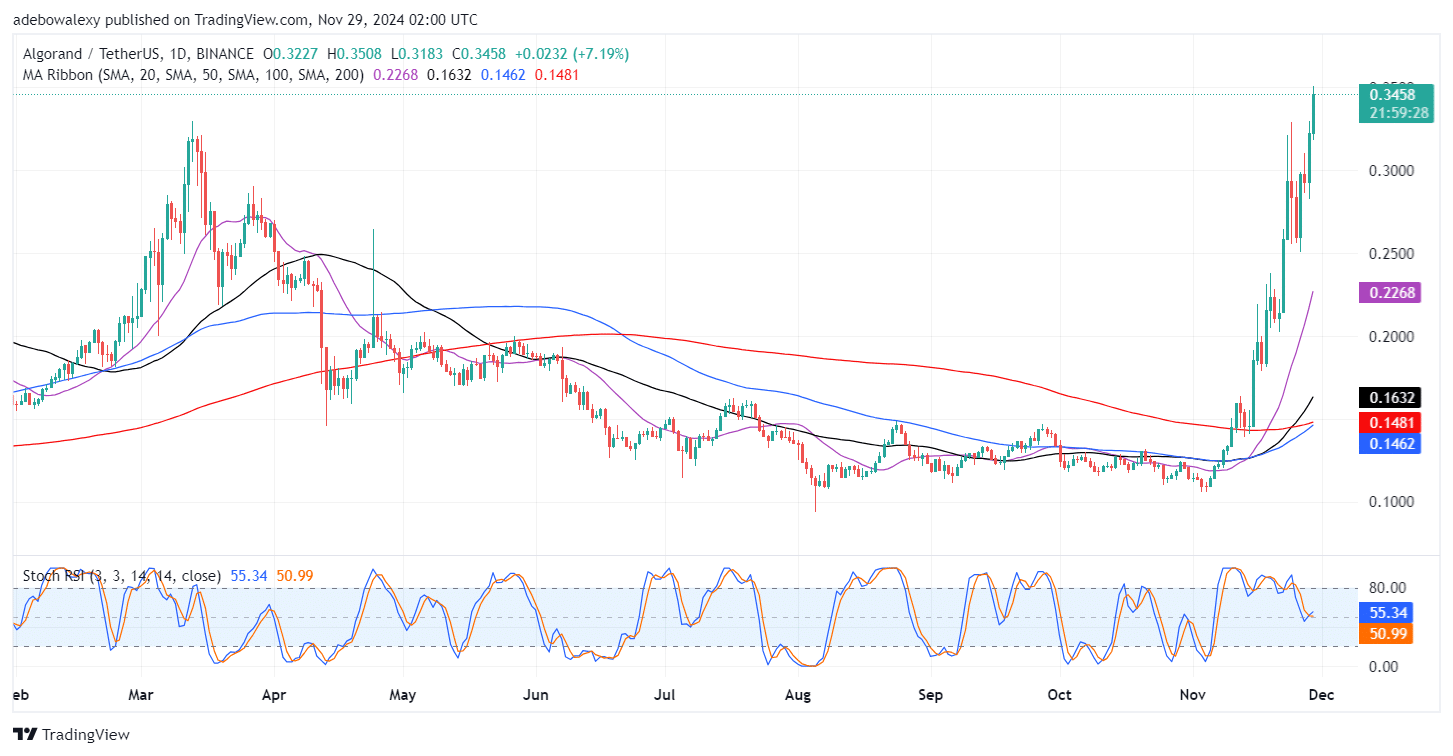Click the 0.2500 price axis label
The width and height of the screenshot is (1453, 756).
pyautogui.click(x=1391, y=254)
